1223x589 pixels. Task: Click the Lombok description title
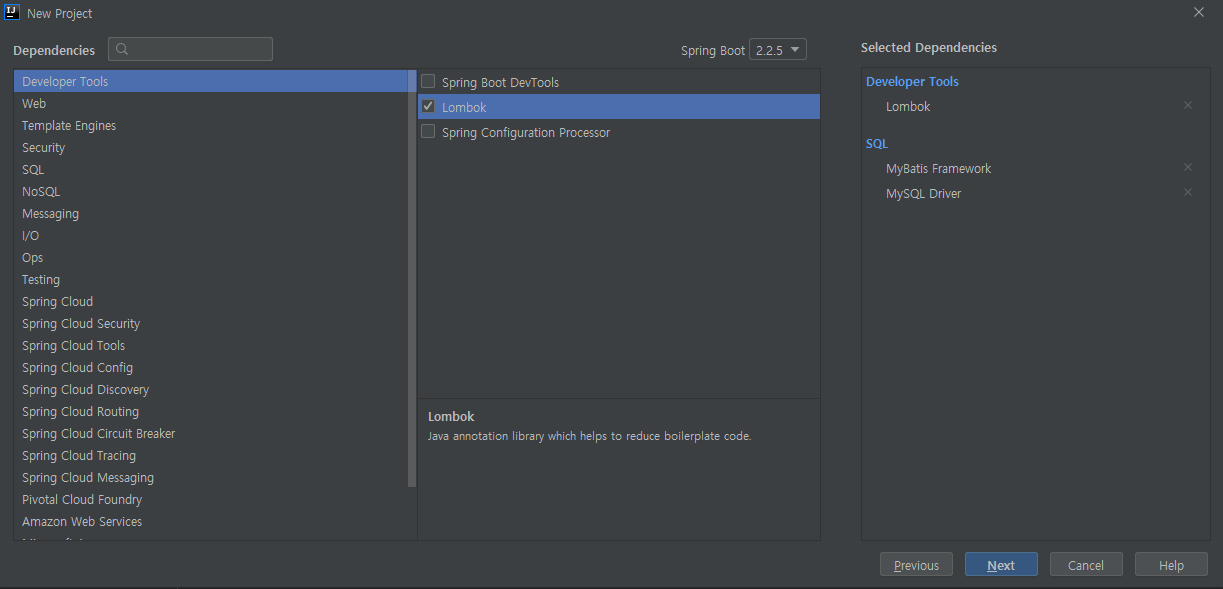(451, 416)
